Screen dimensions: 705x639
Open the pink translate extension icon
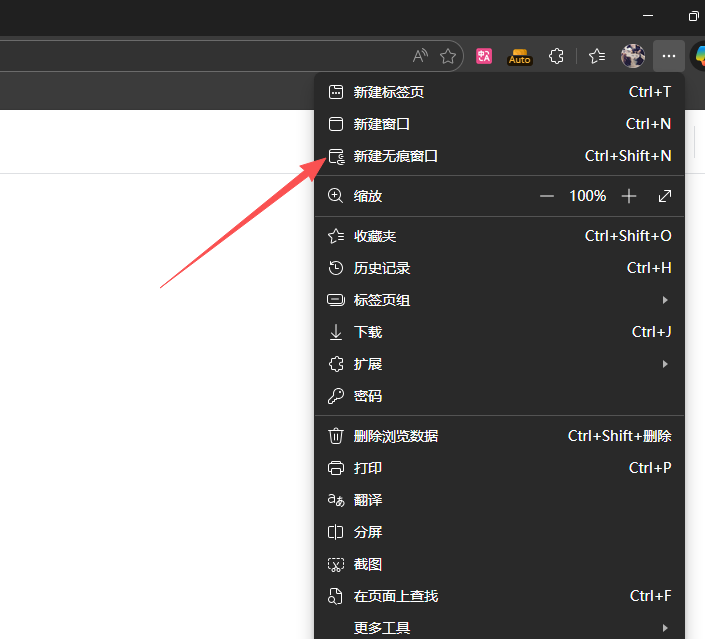tap(484, 56)
